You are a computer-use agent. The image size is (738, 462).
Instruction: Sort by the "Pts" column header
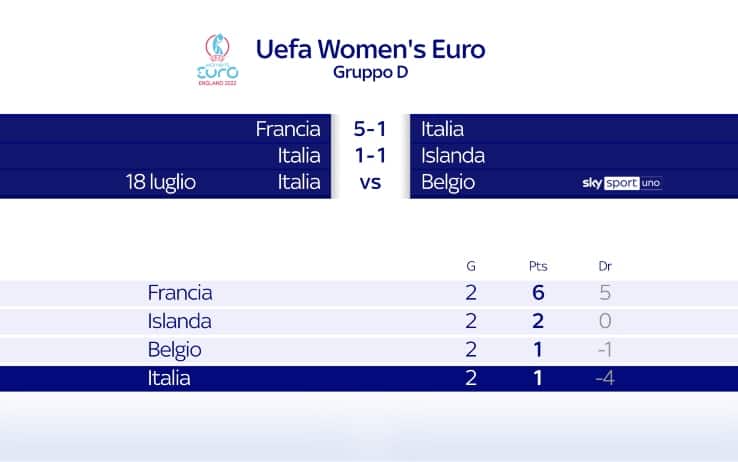point(538,266)
